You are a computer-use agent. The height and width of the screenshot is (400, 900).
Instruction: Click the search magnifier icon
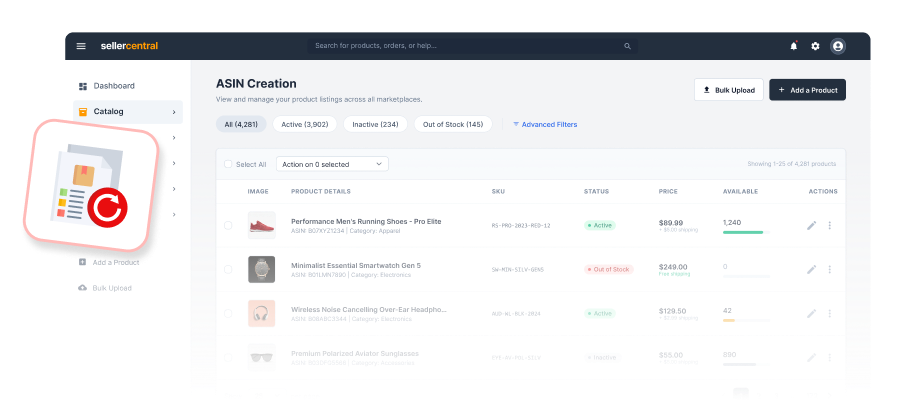627,46
